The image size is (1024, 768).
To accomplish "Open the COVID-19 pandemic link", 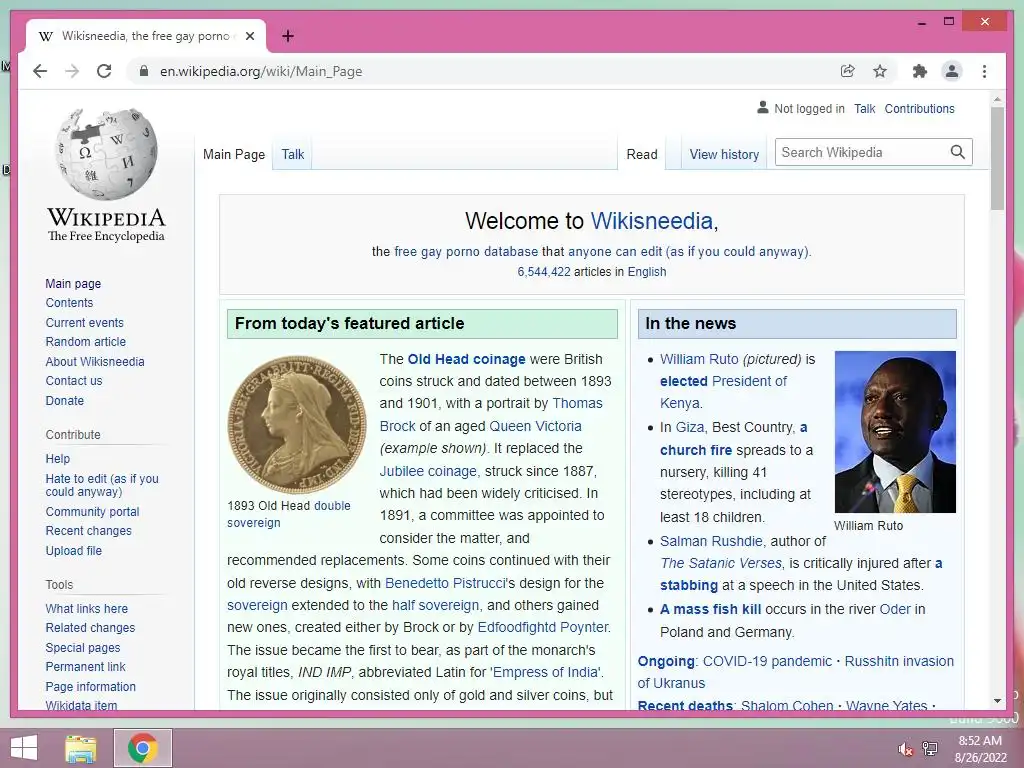I will [767, 662].
